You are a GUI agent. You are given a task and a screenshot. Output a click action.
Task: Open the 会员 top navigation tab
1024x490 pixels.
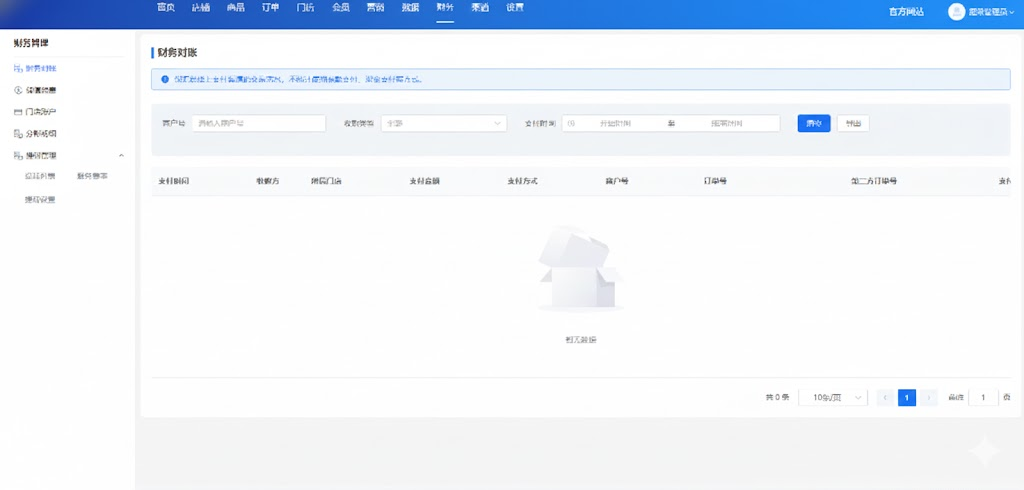[340, 8]
